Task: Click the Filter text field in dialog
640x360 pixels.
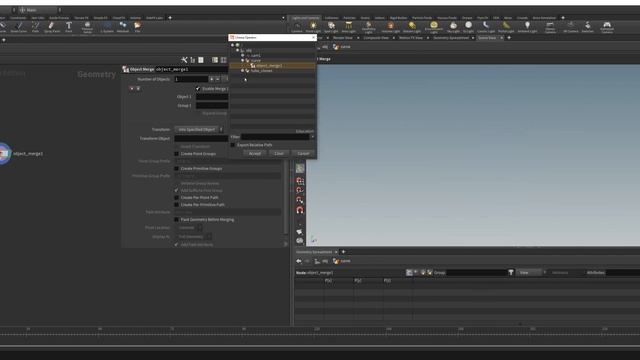Action: pos(275,137)
